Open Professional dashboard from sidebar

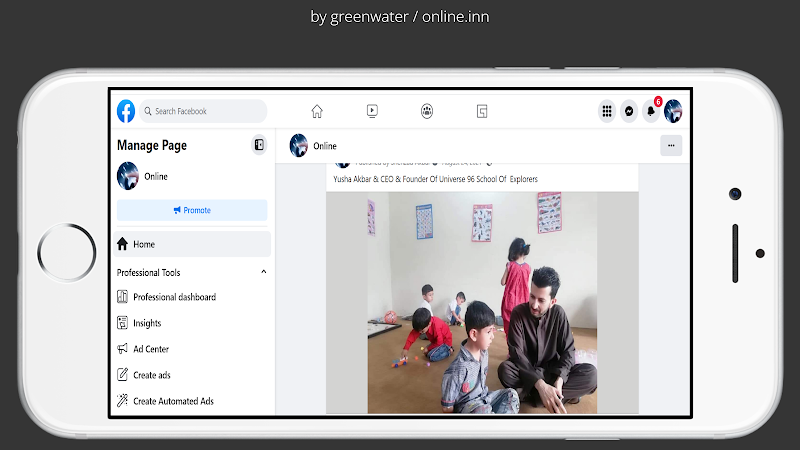pos(174,297)
